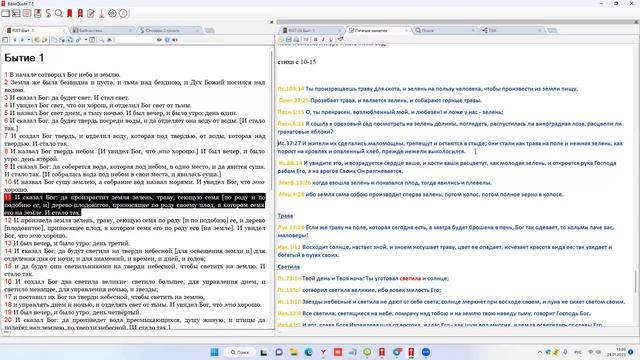The image size is (640, 360).
Task: Click the circular info icon in main toolbar
Action: 123,13
